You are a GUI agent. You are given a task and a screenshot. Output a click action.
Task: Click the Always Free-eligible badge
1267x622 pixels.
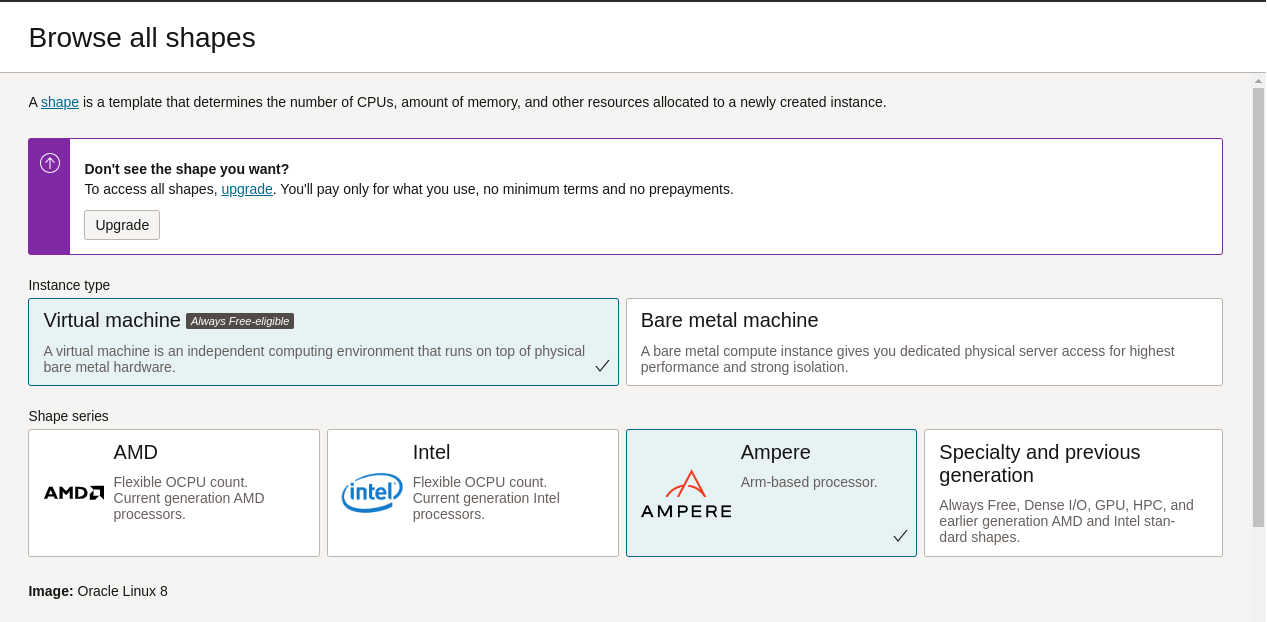click(x=239, y=321)
